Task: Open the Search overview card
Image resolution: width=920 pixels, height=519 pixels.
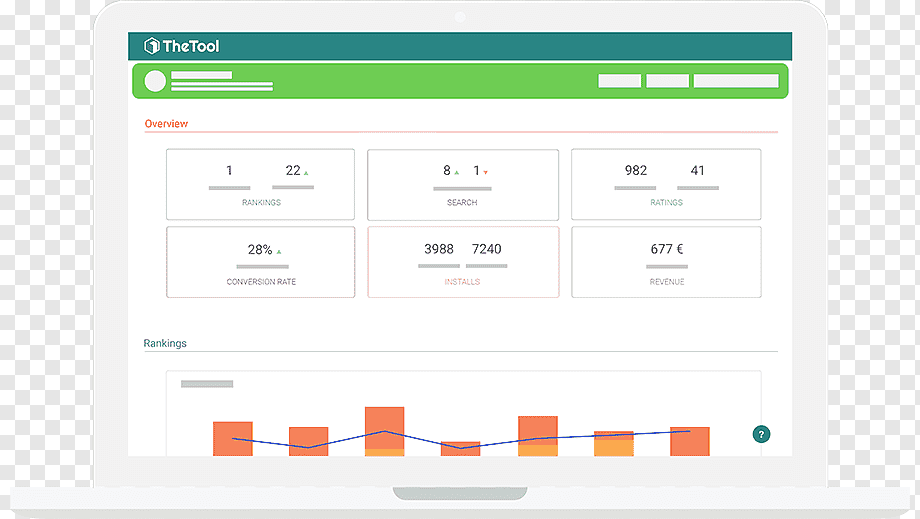Action: click(463, 185)
